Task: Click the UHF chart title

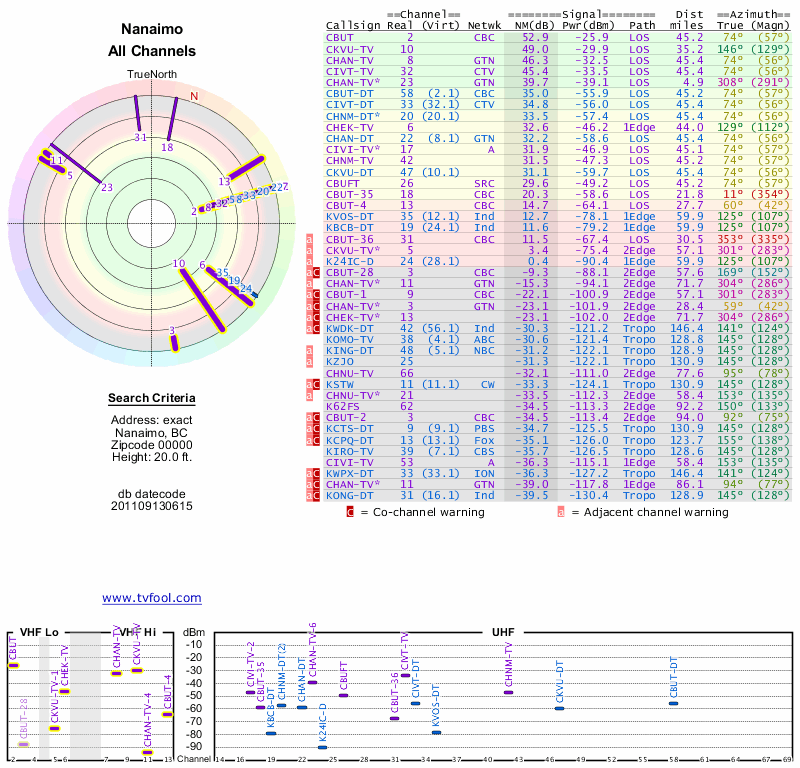Action: pos(503,632)
